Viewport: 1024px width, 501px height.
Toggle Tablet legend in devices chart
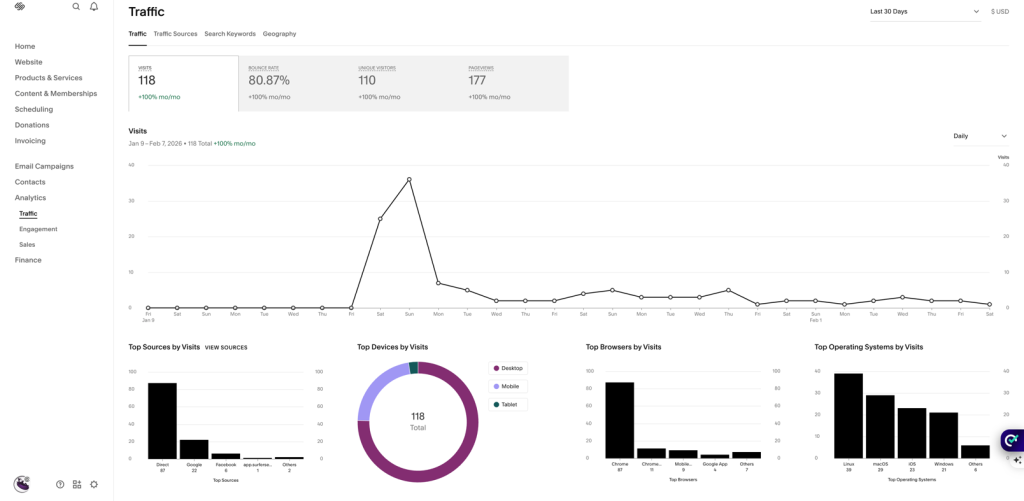pyautogui.click(x=508, y=404)
